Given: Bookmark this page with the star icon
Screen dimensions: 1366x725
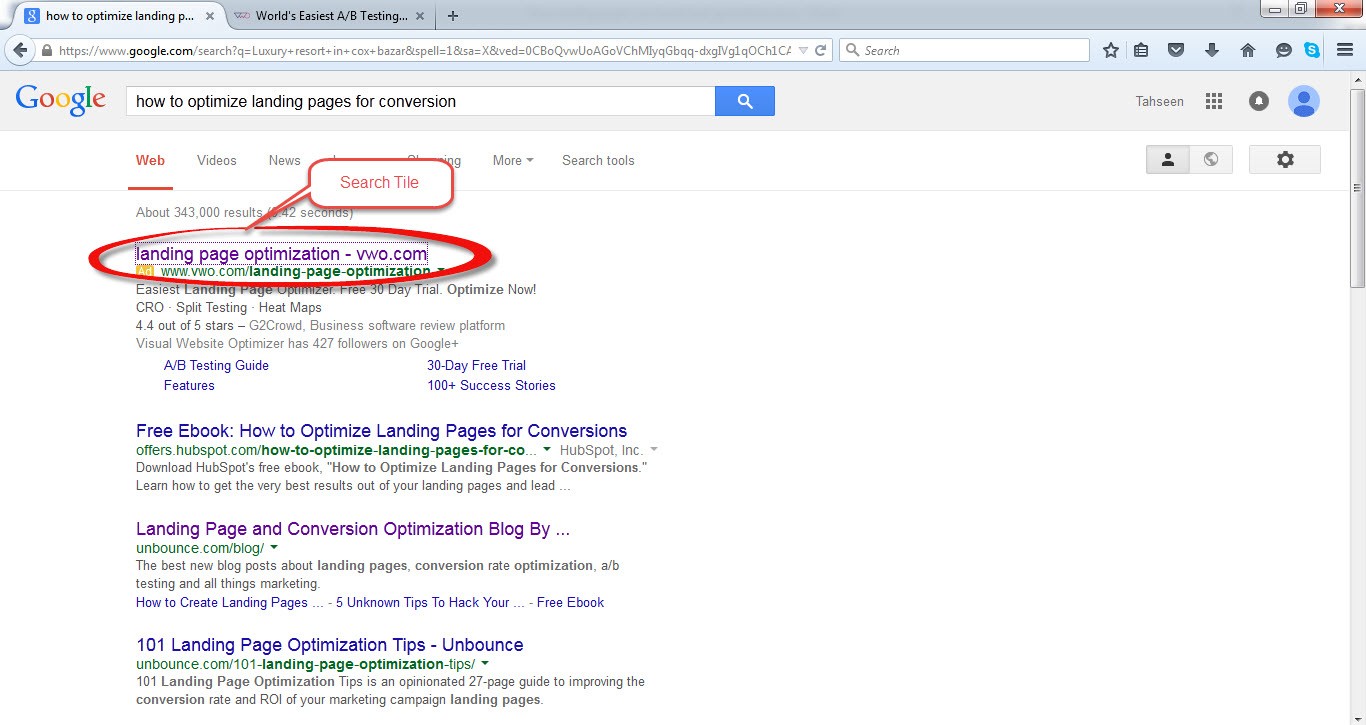Looking at the screenshot, I should click(x=1110, y=50).
